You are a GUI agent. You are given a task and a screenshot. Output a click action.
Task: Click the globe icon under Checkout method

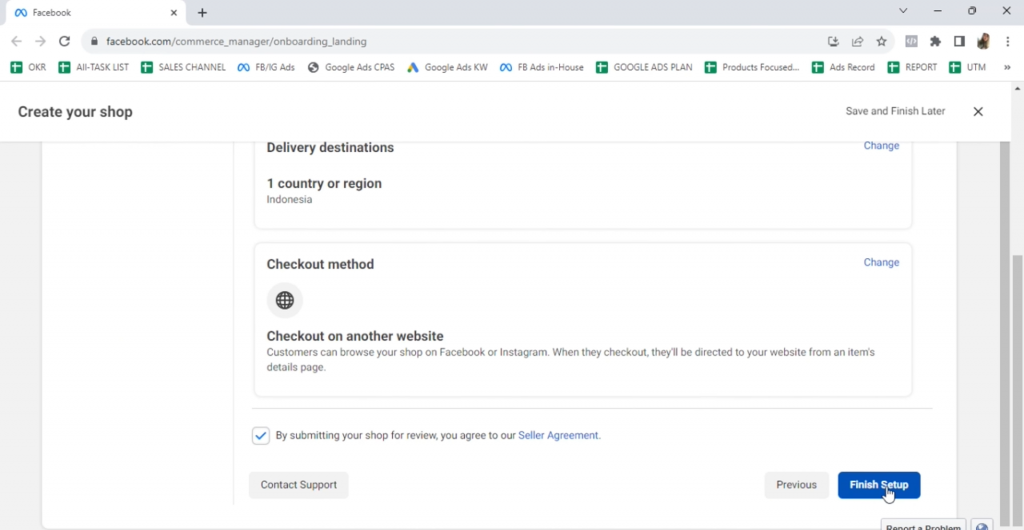tap(285, 300)
